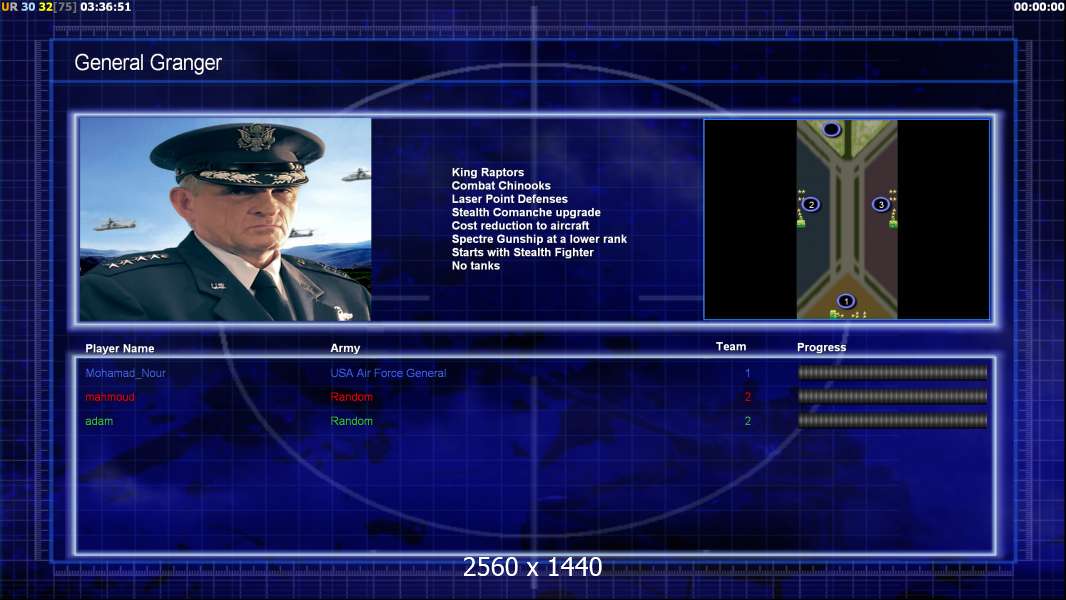Click Mohamad_Nour's loading progress bar
1066x600 pixels.
click(892, 372)
